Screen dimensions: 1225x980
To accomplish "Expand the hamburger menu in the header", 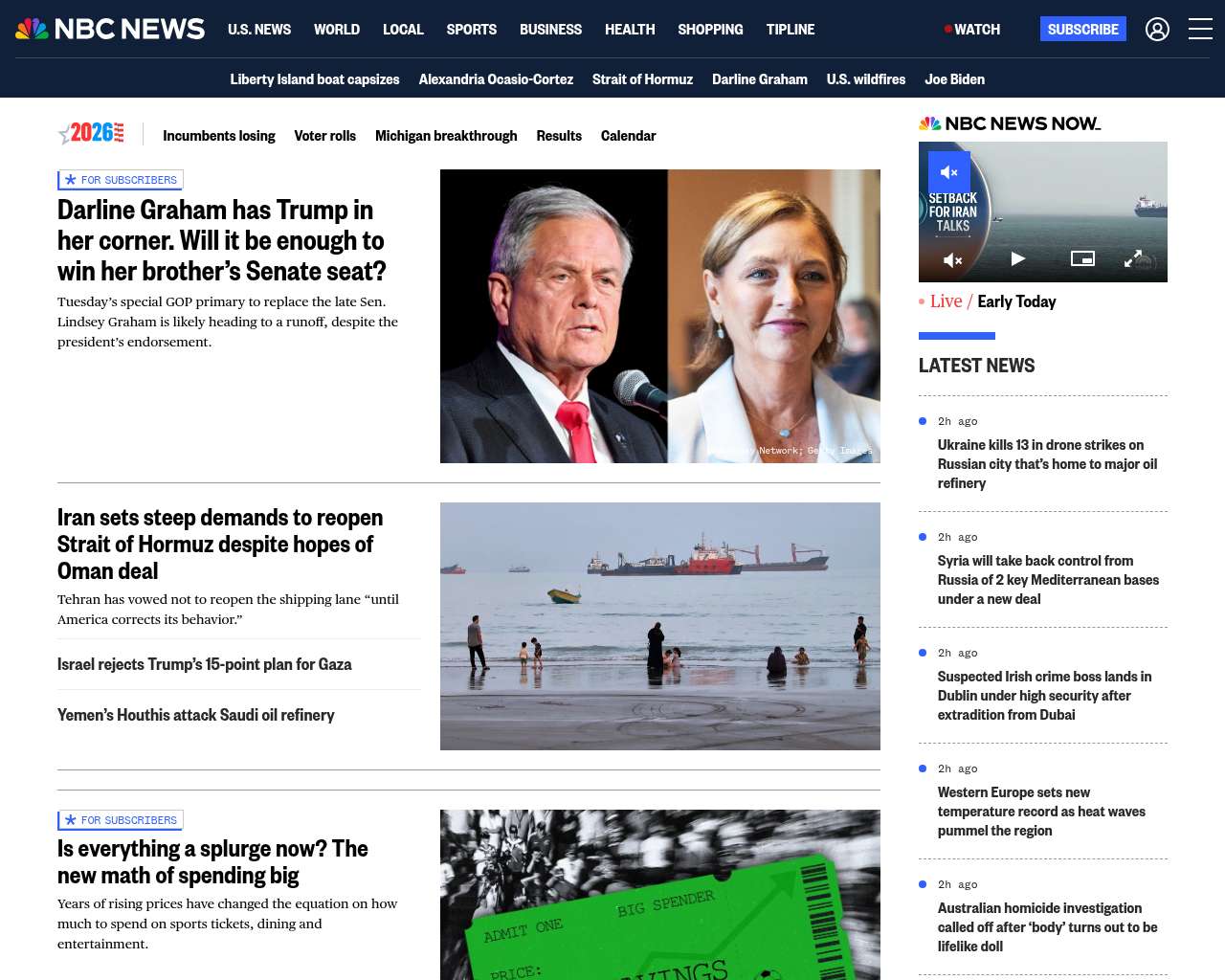I will coord(1200,30).
